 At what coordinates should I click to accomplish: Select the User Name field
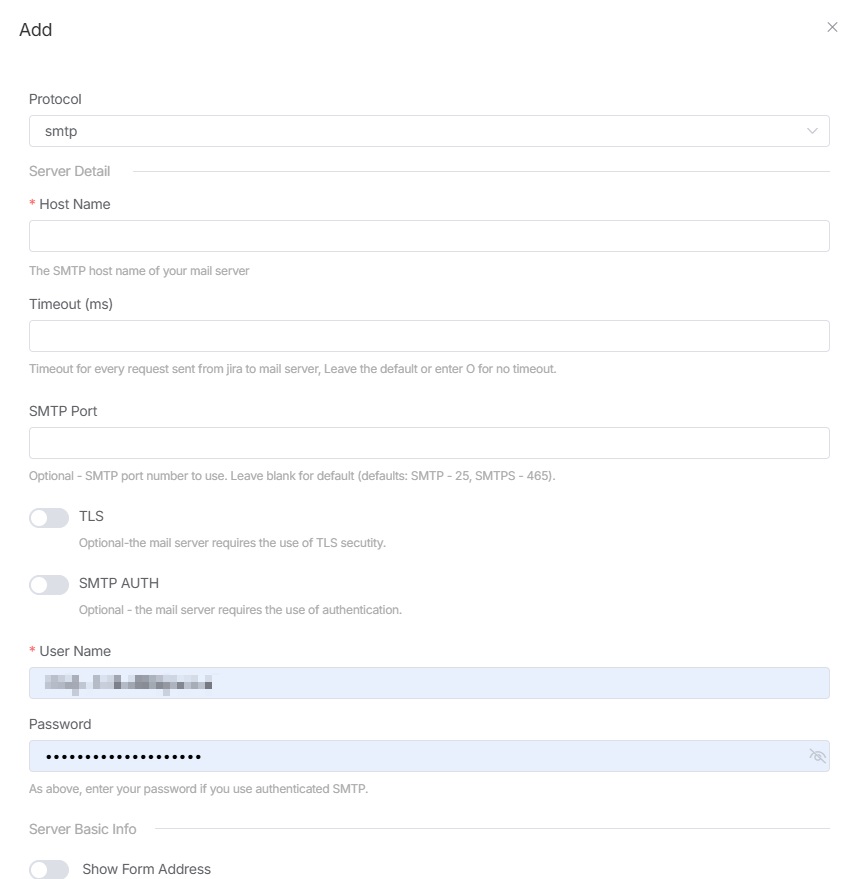430,683
